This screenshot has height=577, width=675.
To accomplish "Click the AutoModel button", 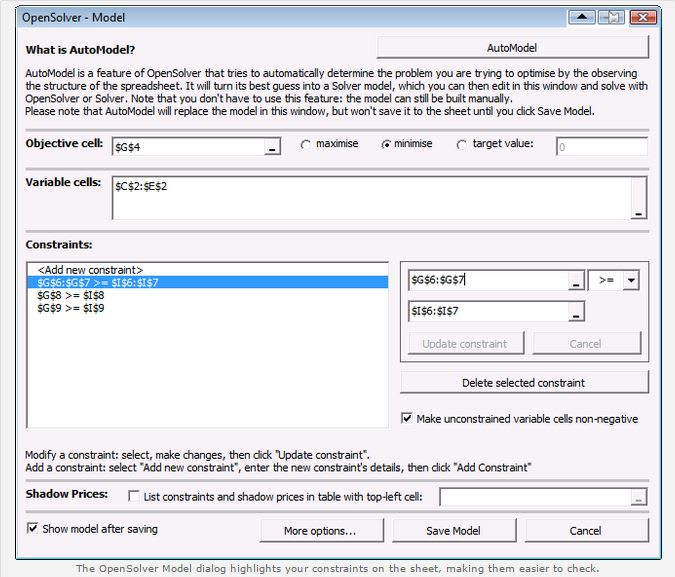I will point(512,47).
